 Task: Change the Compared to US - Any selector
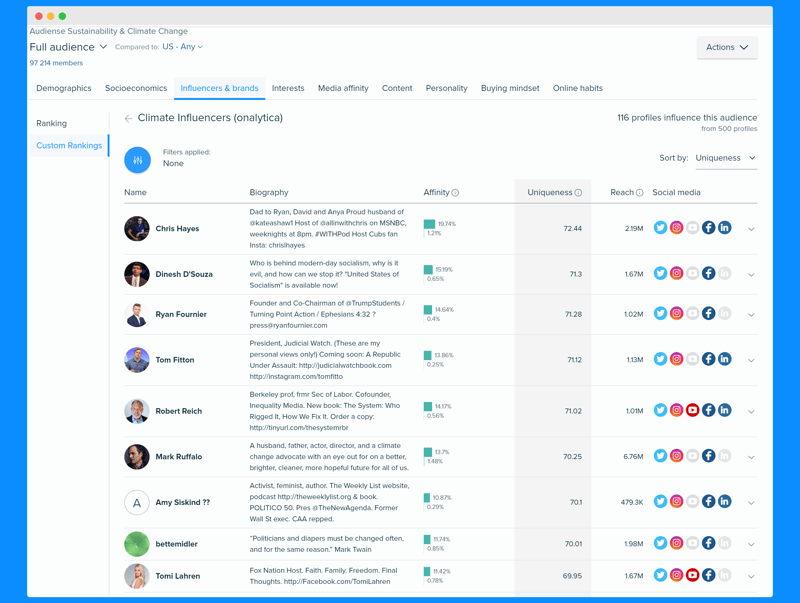tap(183, 46)
